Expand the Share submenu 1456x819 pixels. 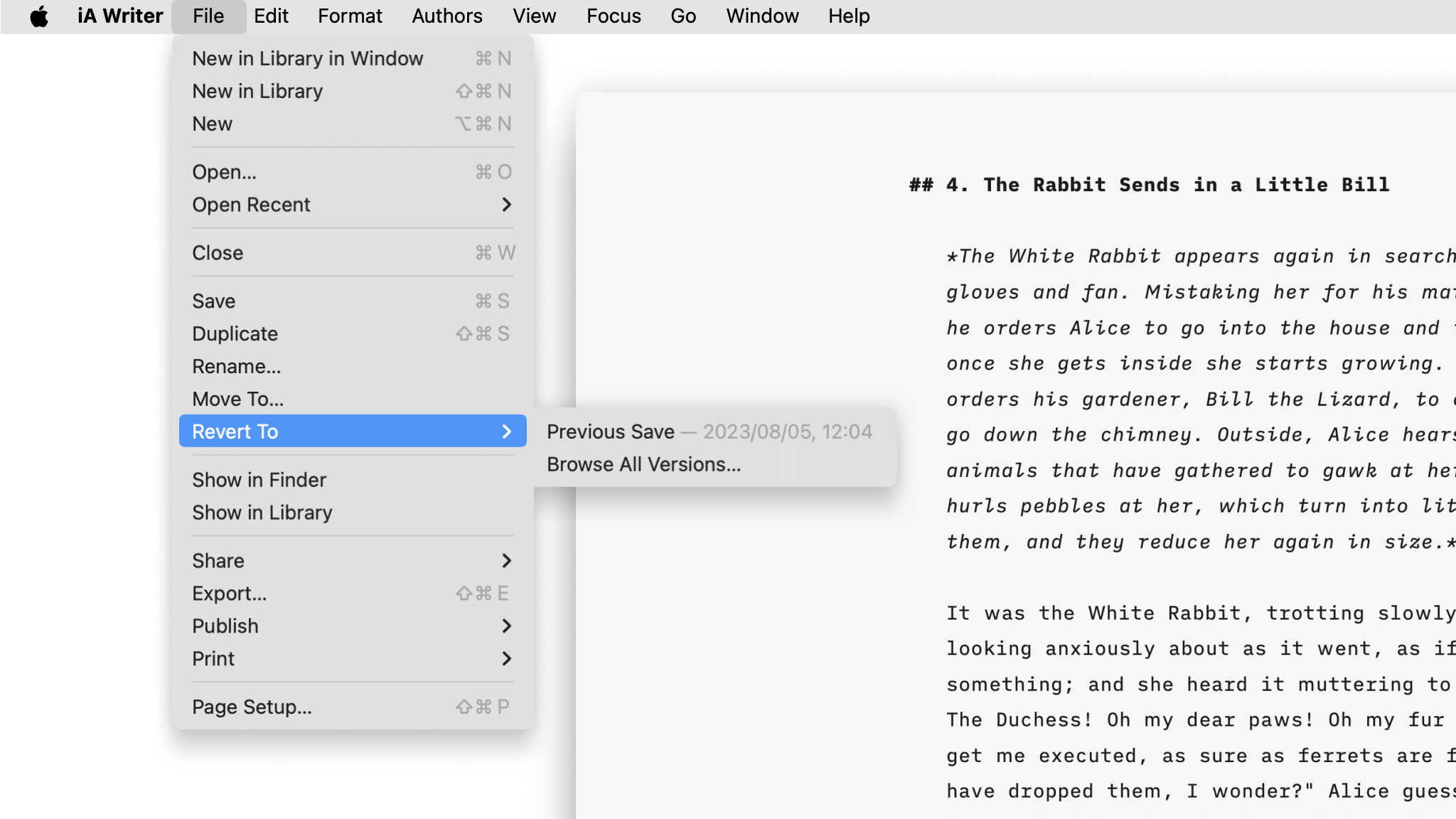pyautogui.click(x=352, y=561)
